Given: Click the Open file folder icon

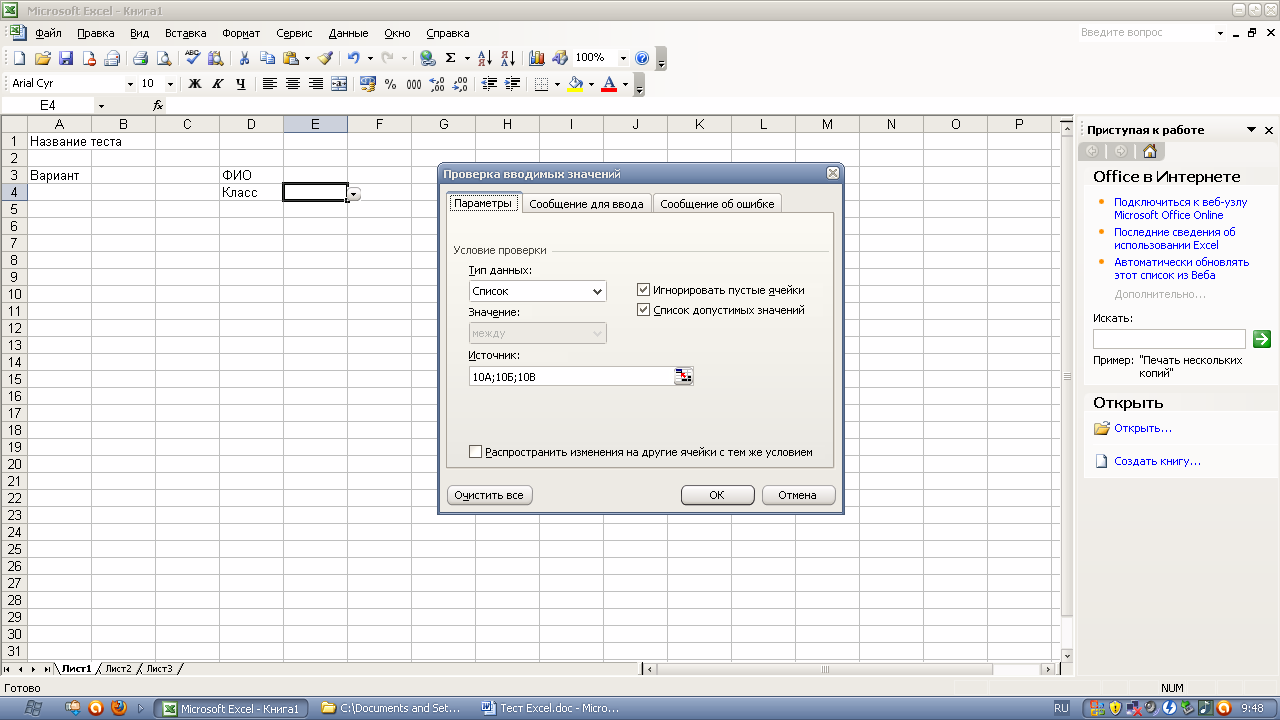Looking at the screenshot, I should tap(43, 58).
